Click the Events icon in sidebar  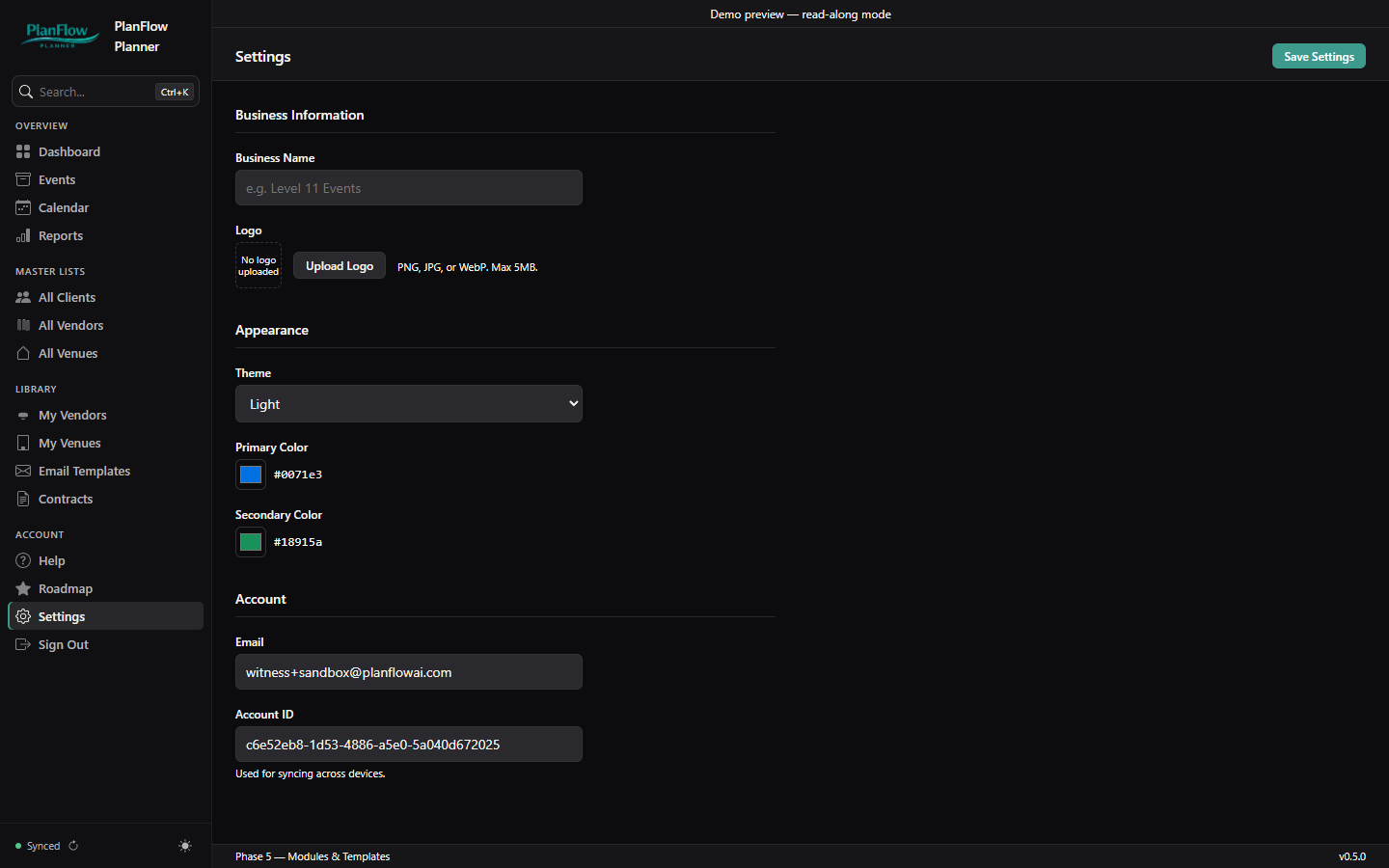[x=23, y=179]
